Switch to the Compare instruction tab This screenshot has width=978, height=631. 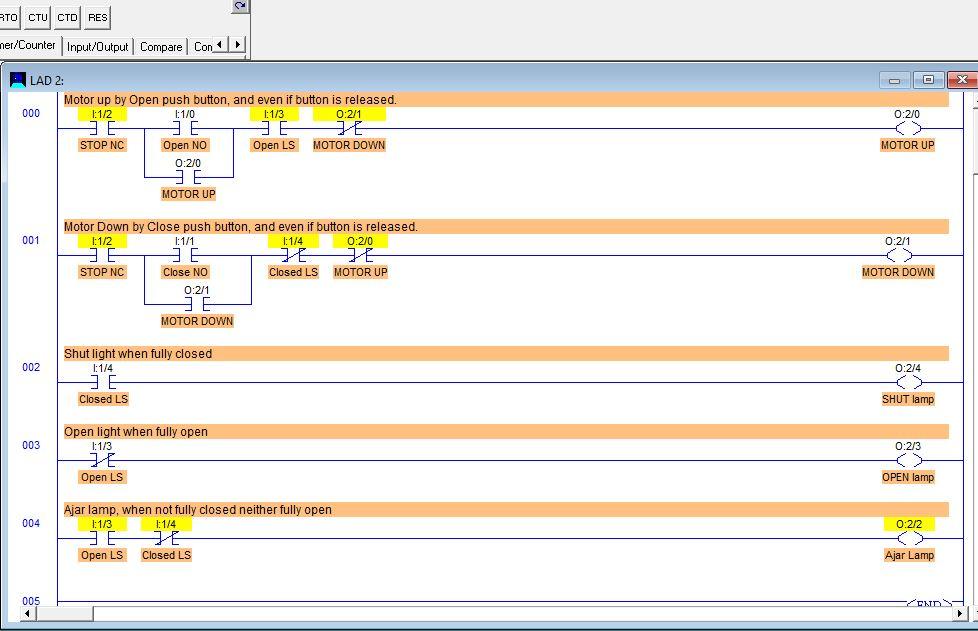click(160, 46)
